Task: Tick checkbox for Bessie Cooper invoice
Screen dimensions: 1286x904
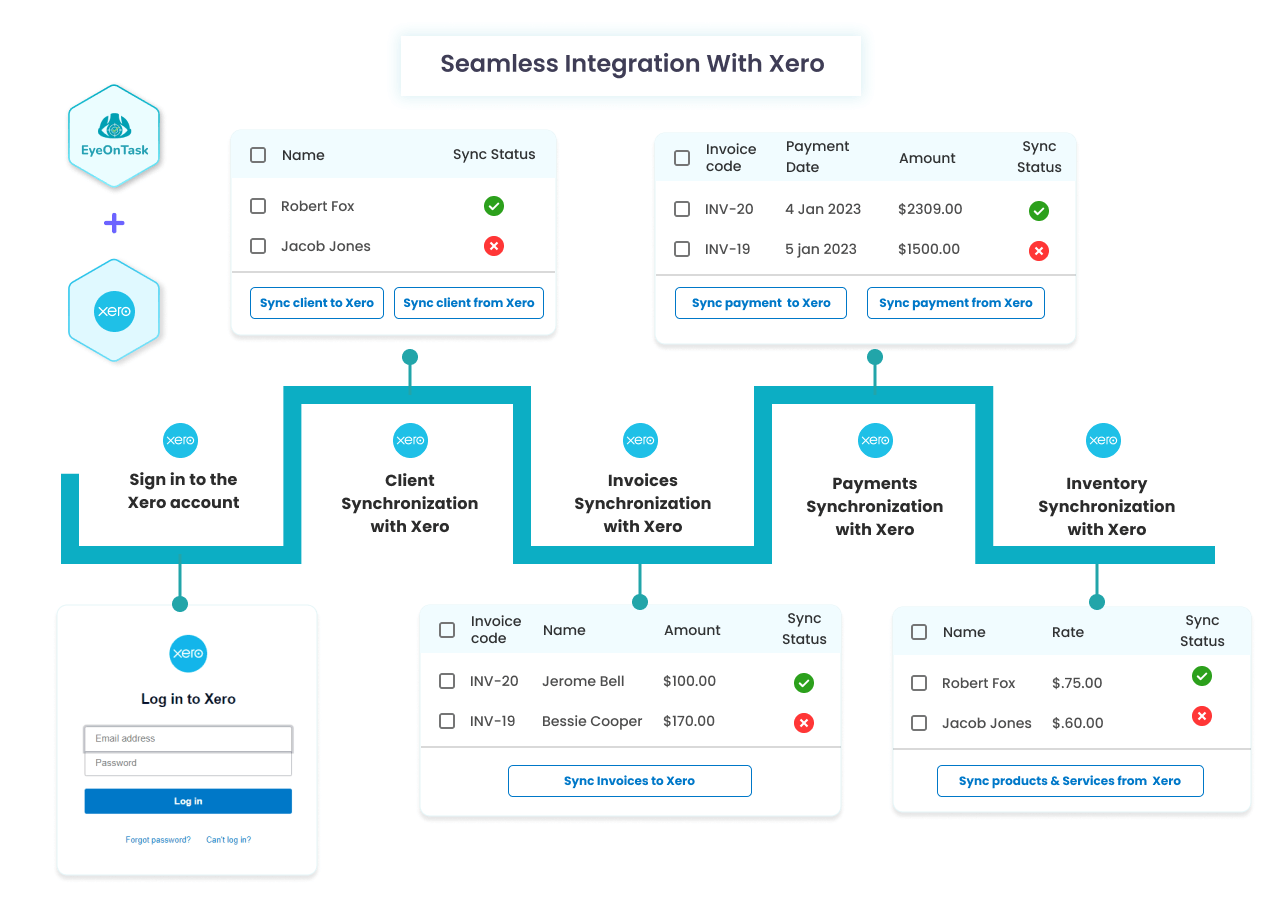Action: coord(447,721)
